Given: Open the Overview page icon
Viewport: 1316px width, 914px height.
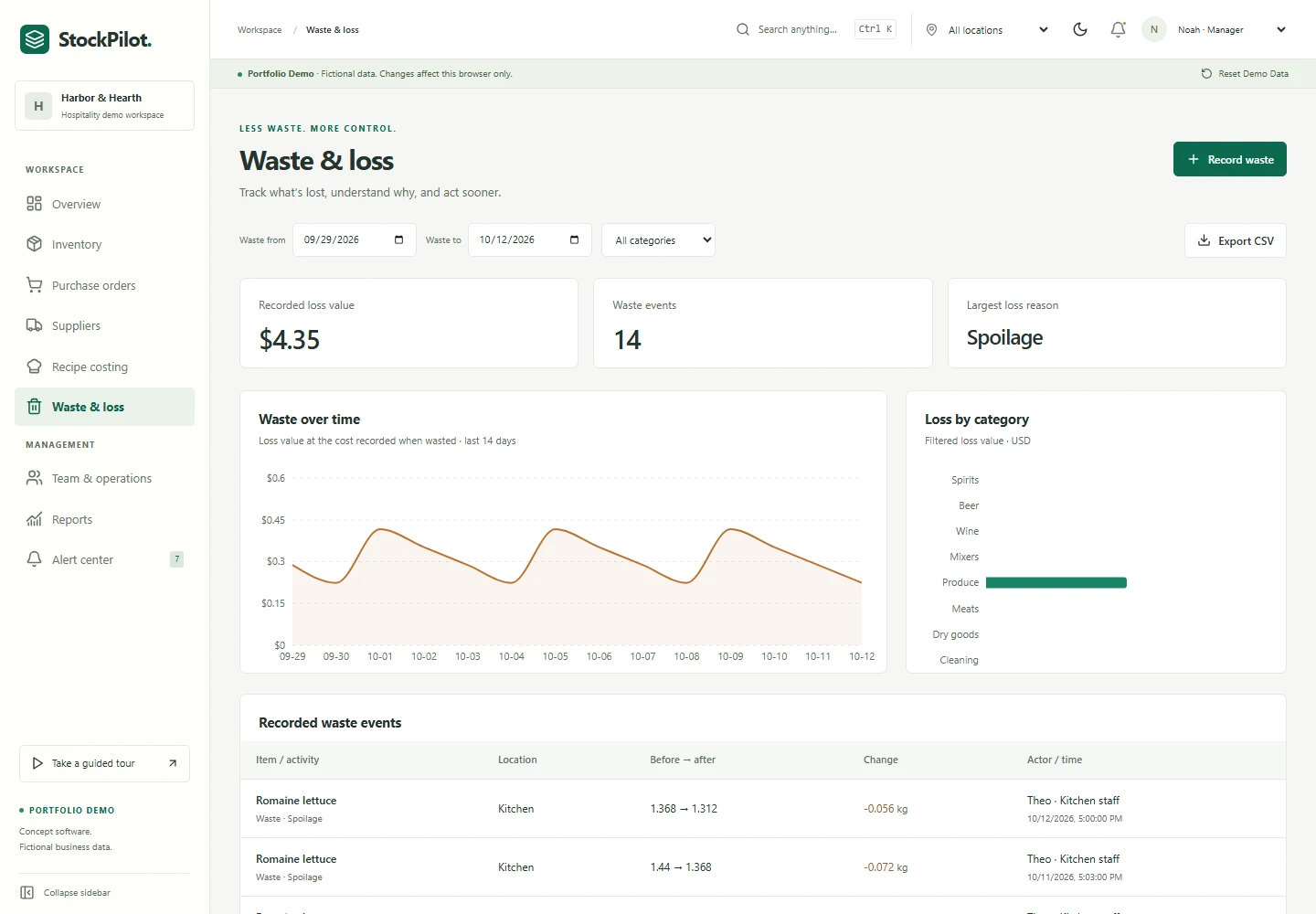Looking at the screenshot, I should pos(34,204).
